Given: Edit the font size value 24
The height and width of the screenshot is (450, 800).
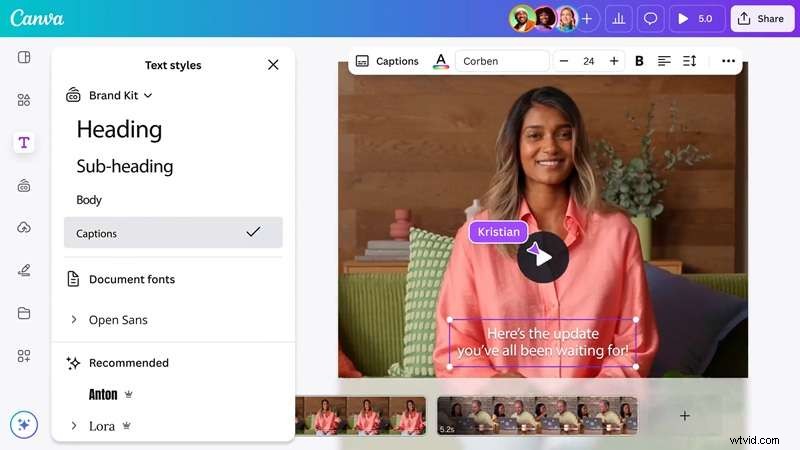Looking at the screenshot, I should click(589, 61).
